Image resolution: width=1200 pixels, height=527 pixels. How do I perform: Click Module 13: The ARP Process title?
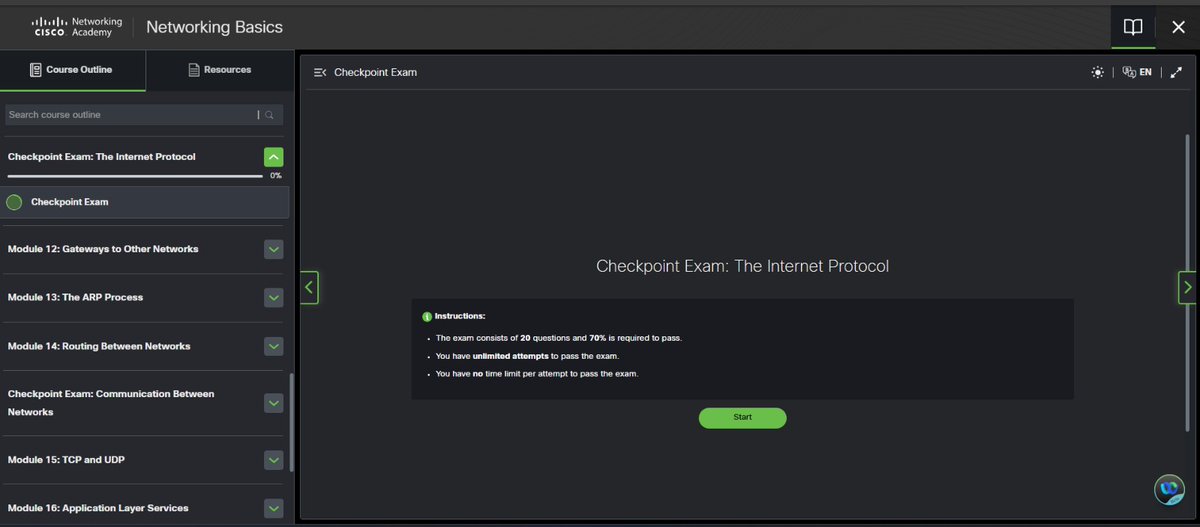[x=75, y=298]
